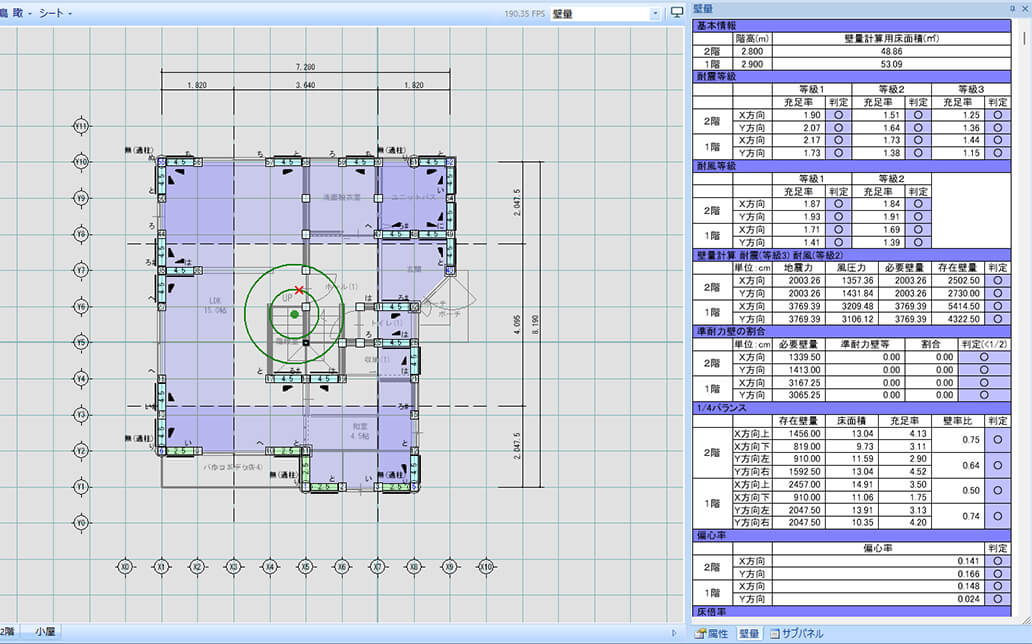The image size is (1032, 644).
Task: Click the red X rigidity center marker
Action: 299,289
